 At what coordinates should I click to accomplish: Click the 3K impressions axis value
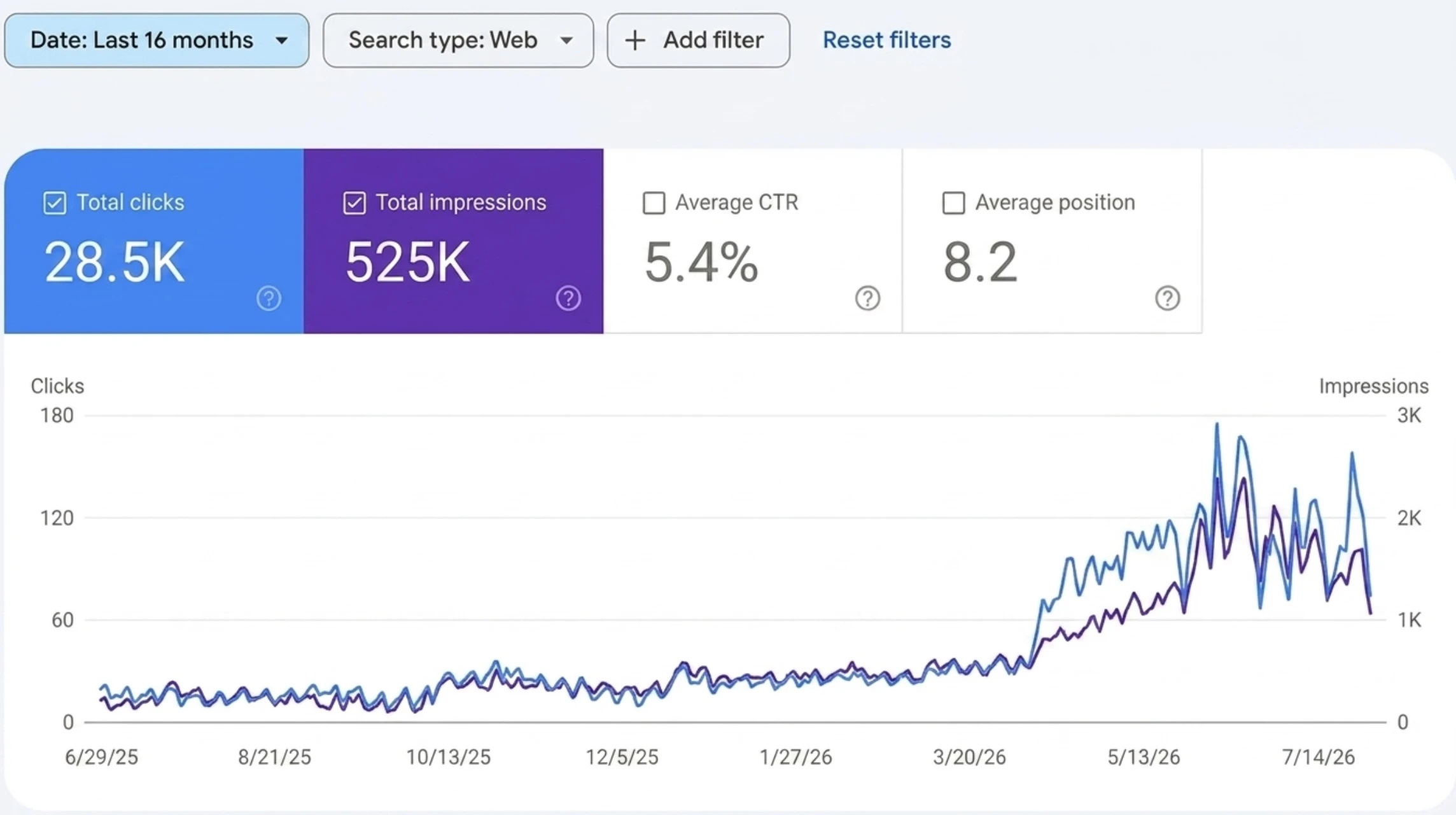point(1409,416)
